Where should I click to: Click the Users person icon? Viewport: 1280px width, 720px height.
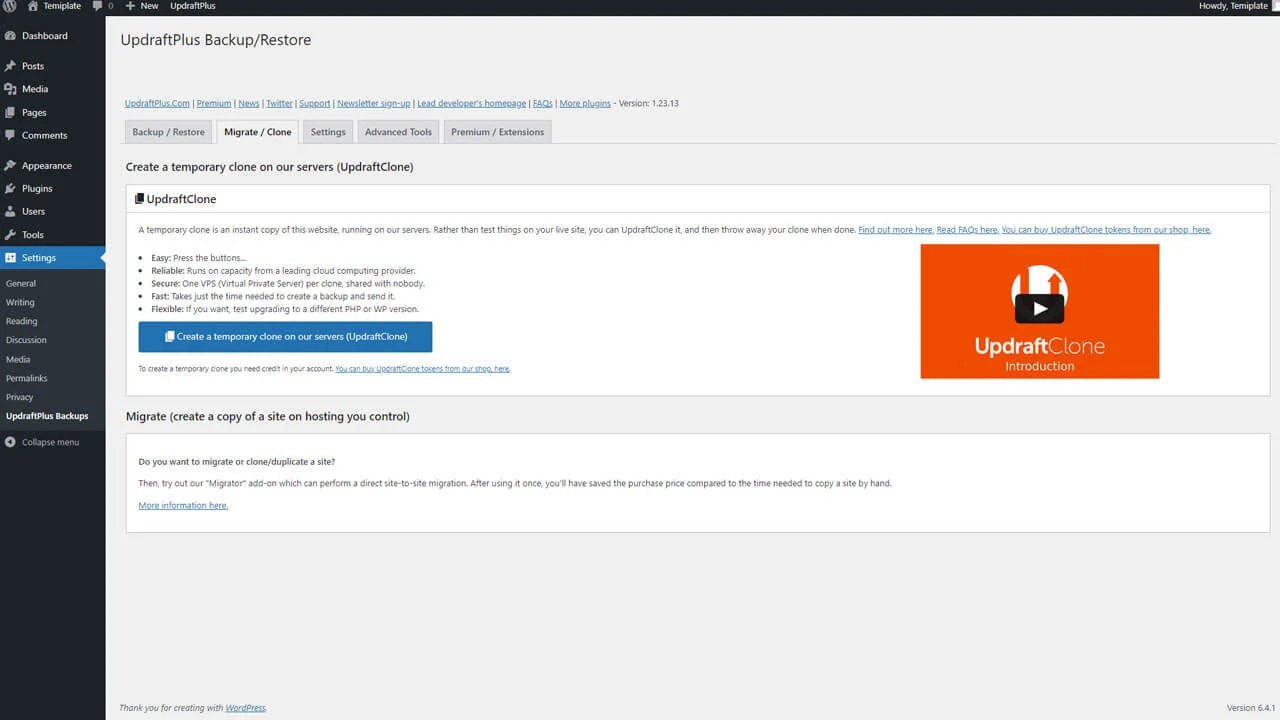coord(10,211)
